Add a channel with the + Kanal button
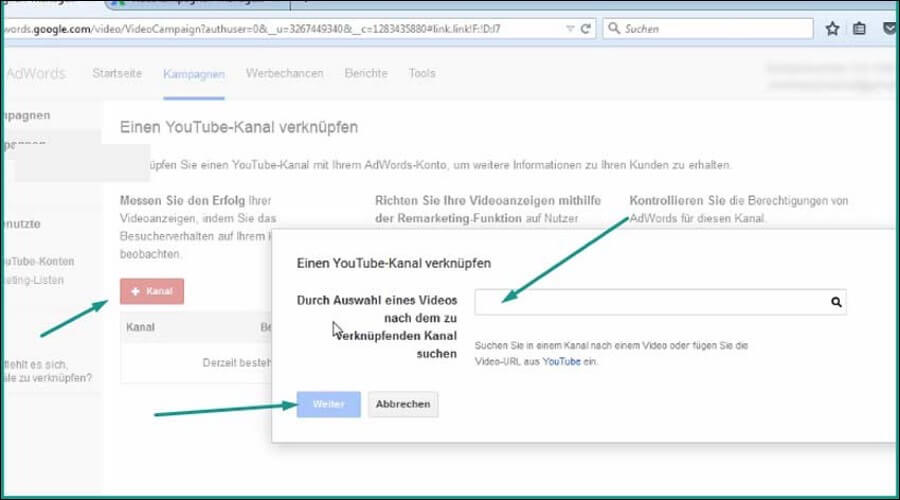Viewport: 900px width, 500px height. [x=152, y=291]
